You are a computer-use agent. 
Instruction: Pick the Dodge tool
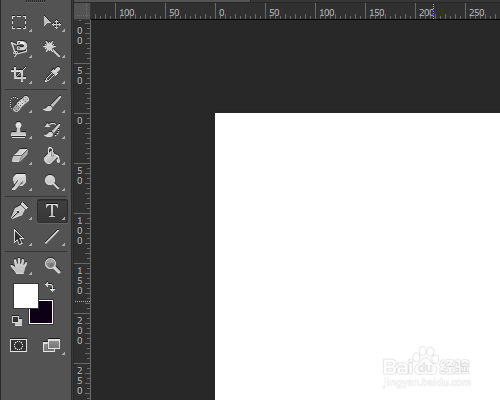coord(52,182)
